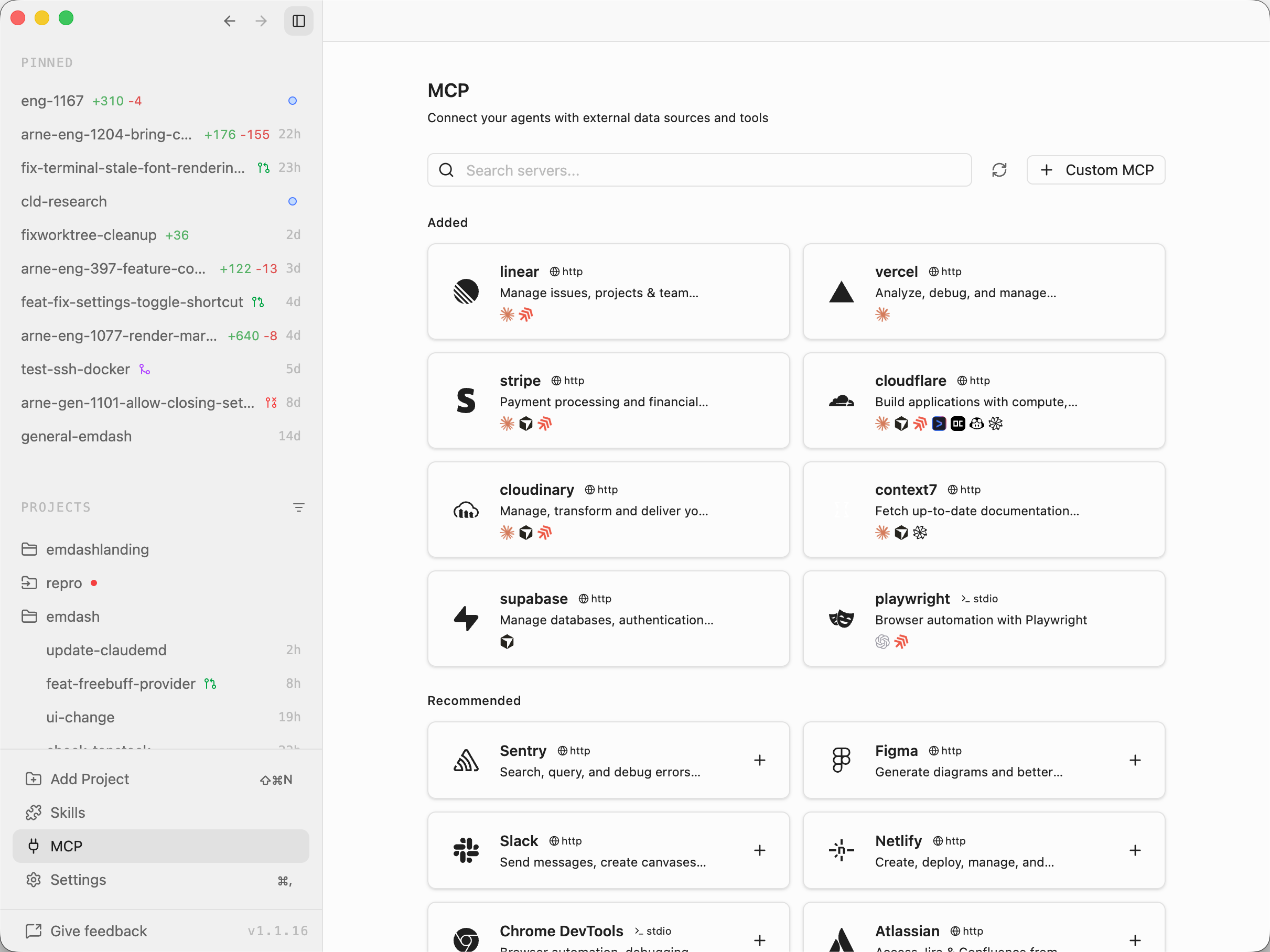
Task: Open the playwright server card
Action: [984, 619]
